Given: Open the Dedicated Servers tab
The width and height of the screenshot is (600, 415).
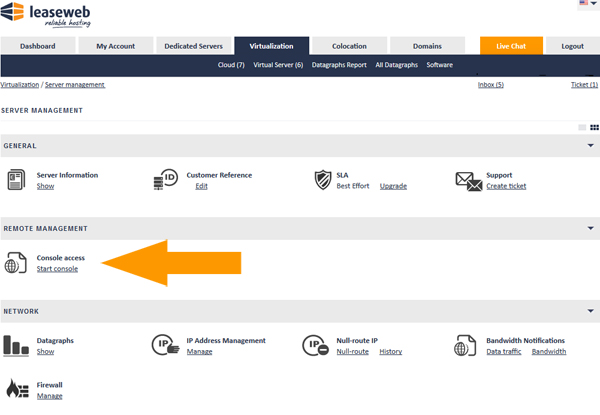Looking at the screenshot, I should point(193,46).
